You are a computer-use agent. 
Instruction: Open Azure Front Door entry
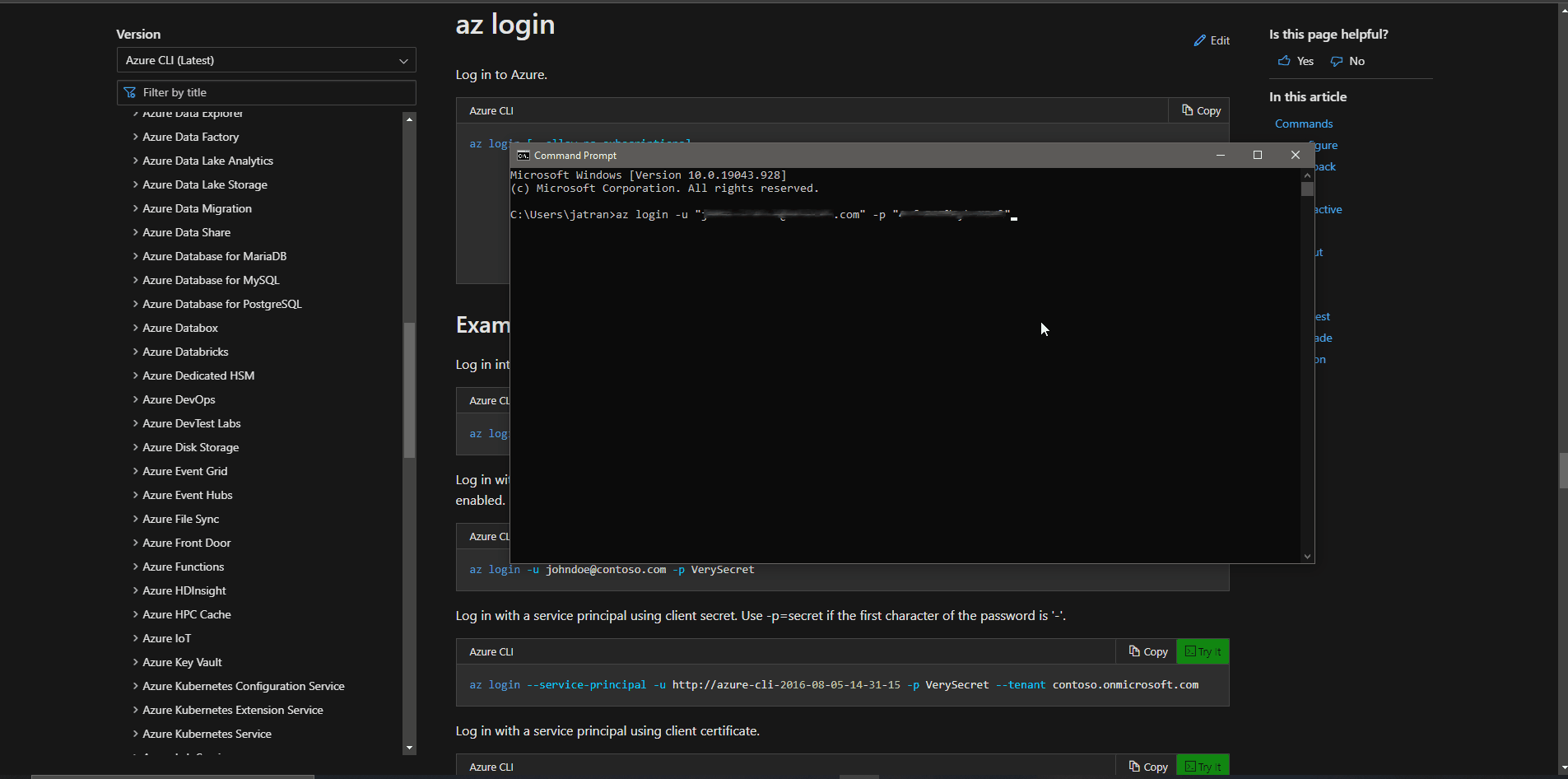pyautogui.click(x=187, y=543)
